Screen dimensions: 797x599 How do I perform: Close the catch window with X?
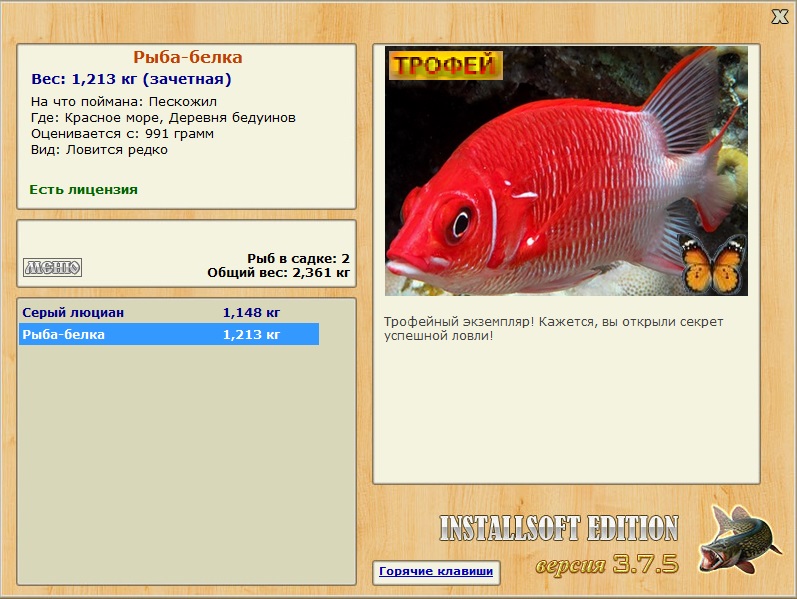(x=779, y=17)
